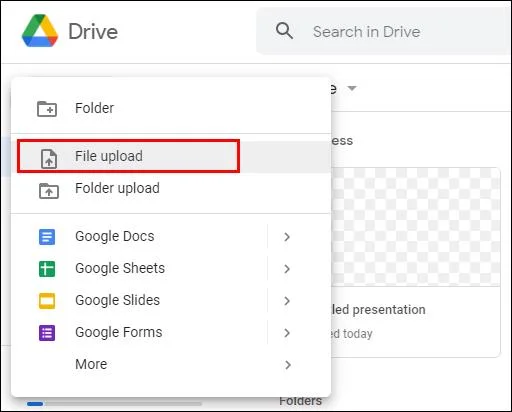Click the Google Drive logo
Screen dimensions: 512x412
pyautogui.click(x=40, y=31)
